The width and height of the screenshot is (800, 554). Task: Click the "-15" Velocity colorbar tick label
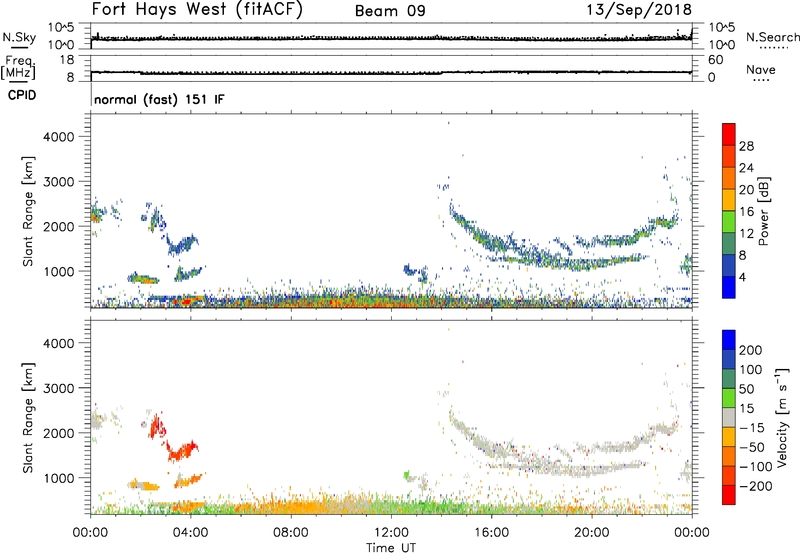[x=752, y=428]
